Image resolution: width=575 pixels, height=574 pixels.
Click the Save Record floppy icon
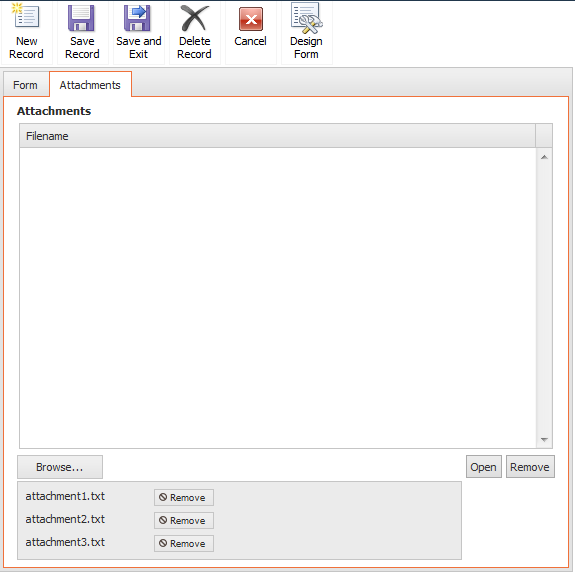pyautogui.click(x=81, y=18)
